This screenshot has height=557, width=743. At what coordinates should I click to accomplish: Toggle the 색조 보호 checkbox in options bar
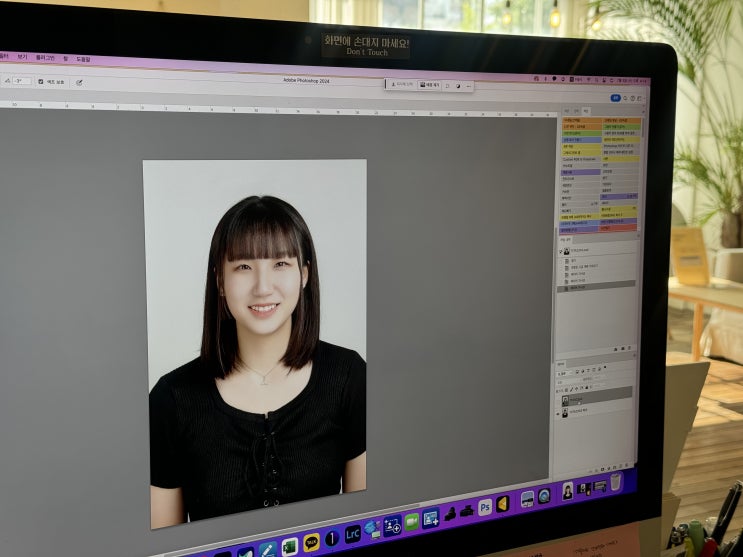pos(40,82)
